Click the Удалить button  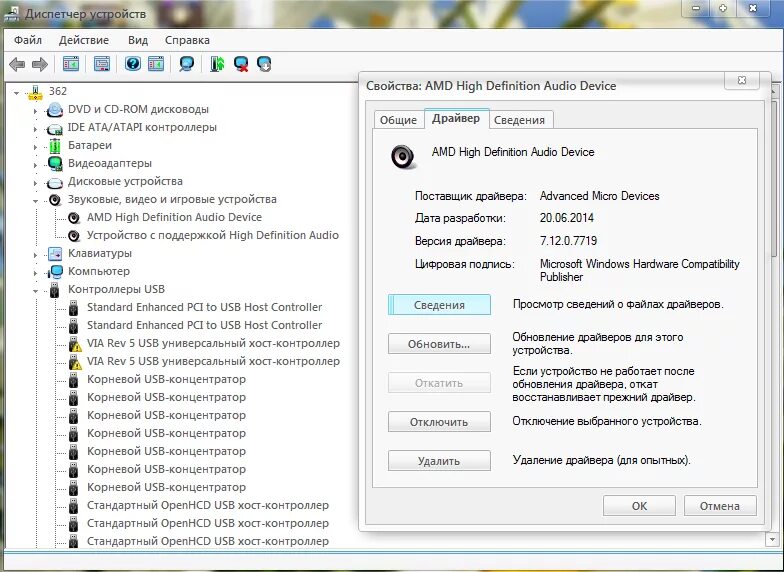pyautogui.click(x=439, y=461)
